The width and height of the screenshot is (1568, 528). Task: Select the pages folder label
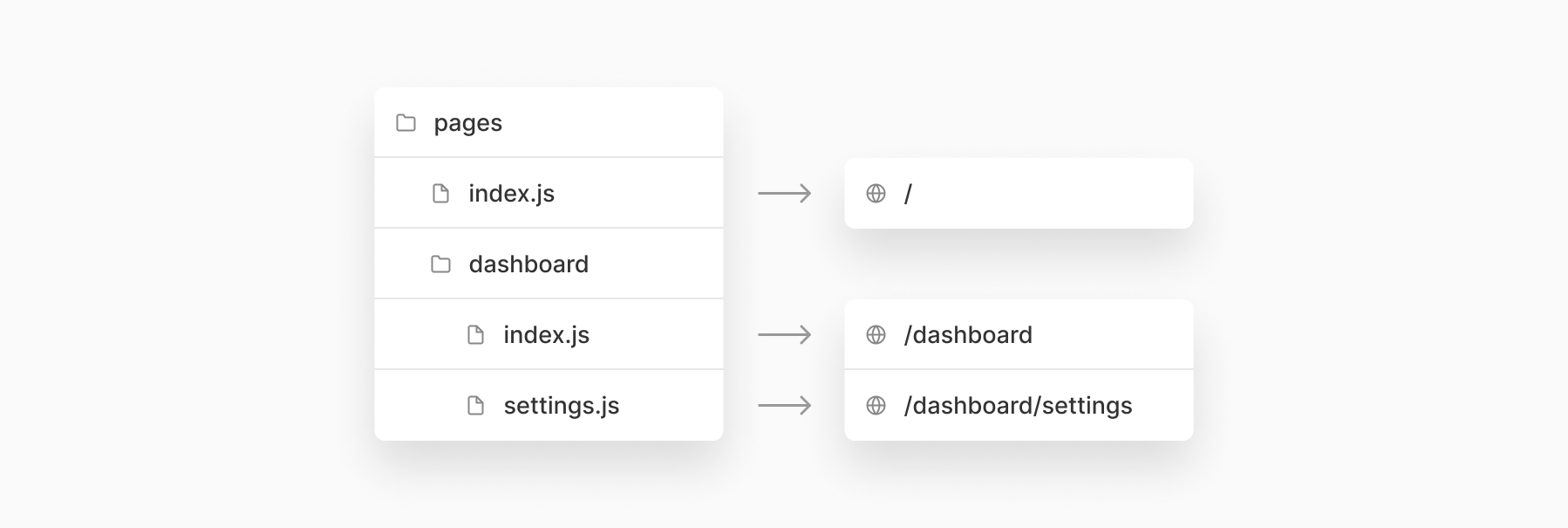tap(468, 123)
